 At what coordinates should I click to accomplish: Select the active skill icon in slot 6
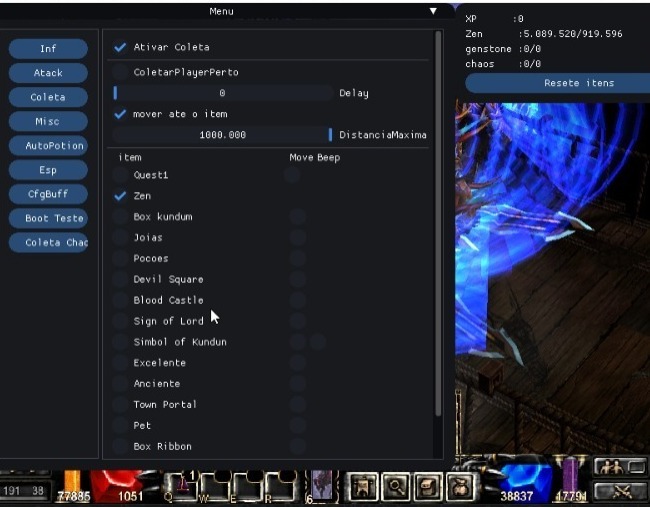coord(322,485)
